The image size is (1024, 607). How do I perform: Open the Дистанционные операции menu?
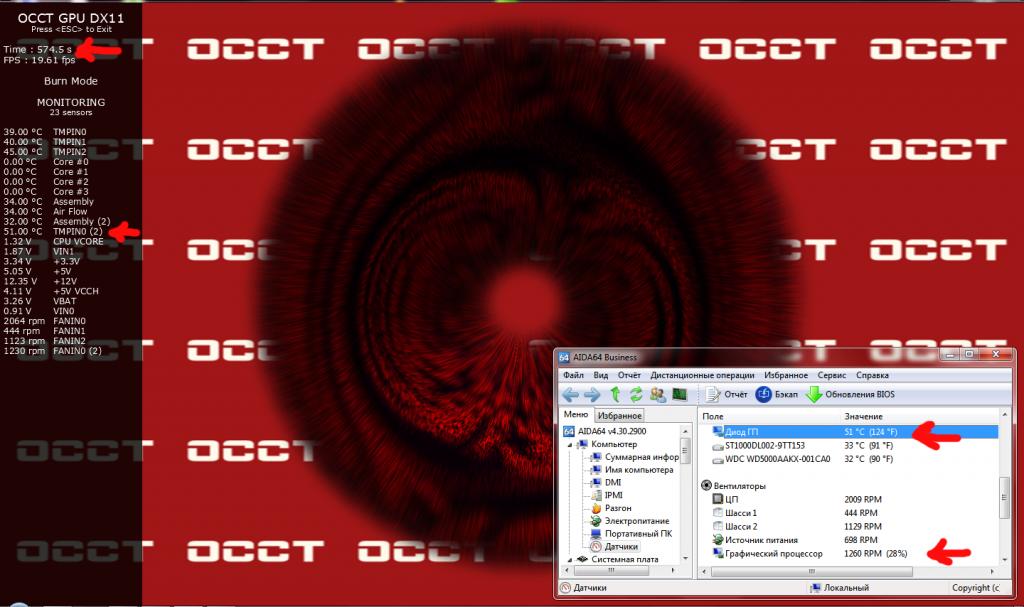pos(702,375)
